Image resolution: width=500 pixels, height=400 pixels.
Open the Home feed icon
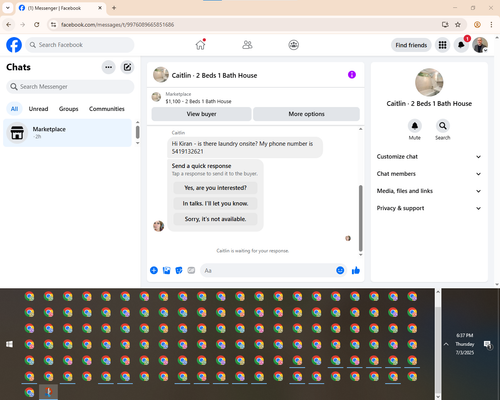coord(200,45)
